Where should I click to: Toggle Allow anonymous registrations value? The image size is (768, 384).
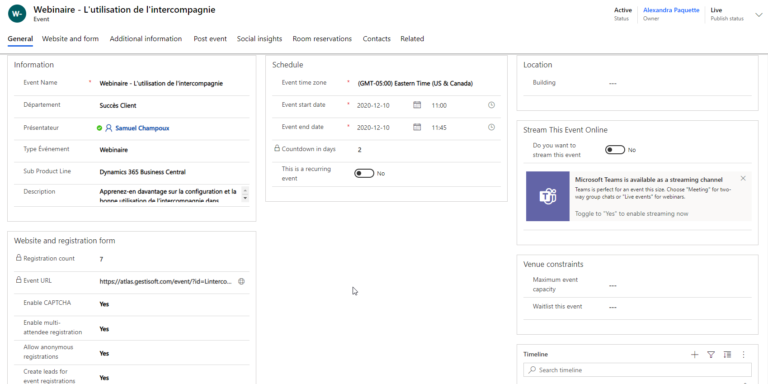[104, 353]
